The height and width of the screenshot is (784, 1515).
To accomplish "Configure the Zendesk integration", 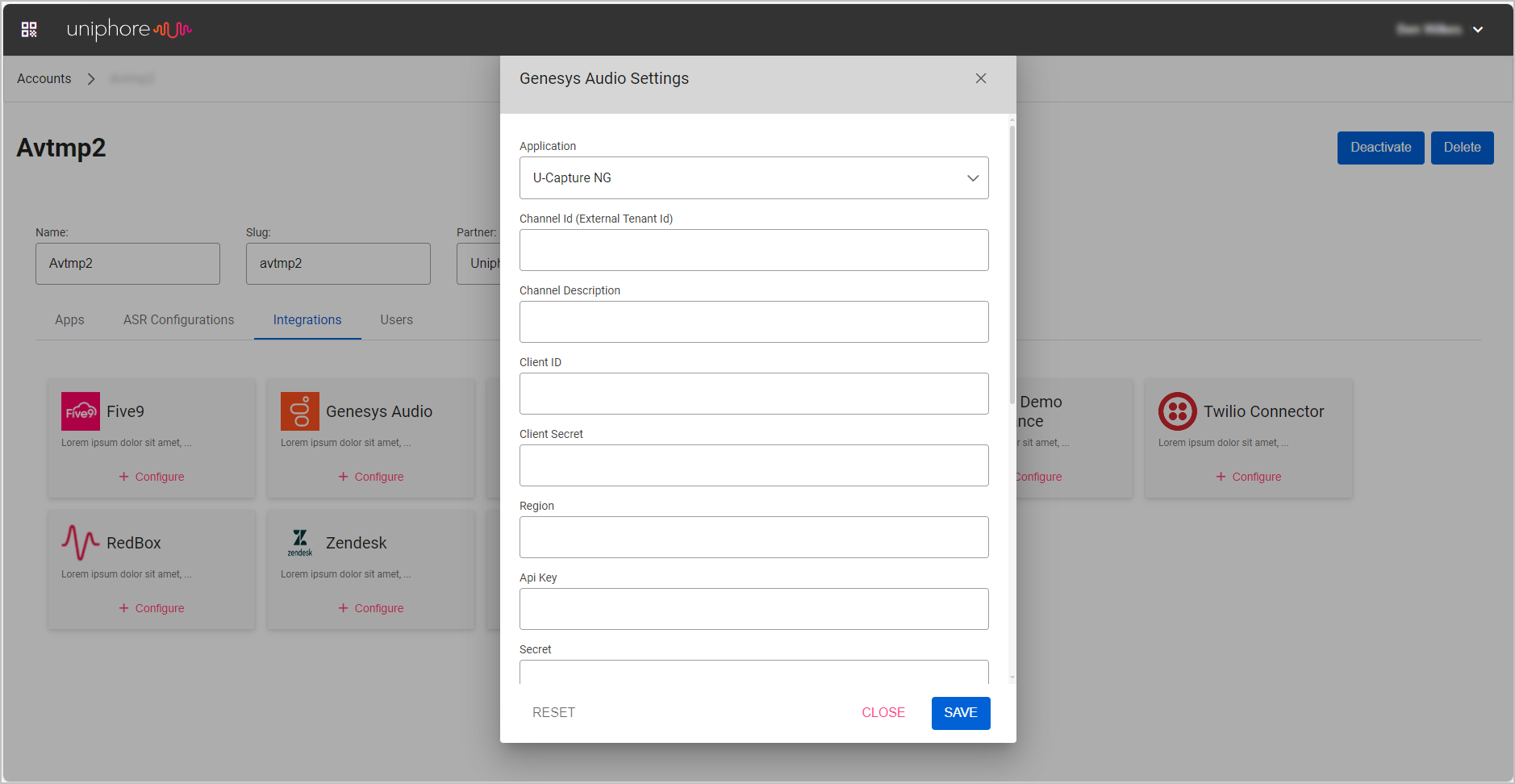I will pyautogui.click(x=371, y=608).
